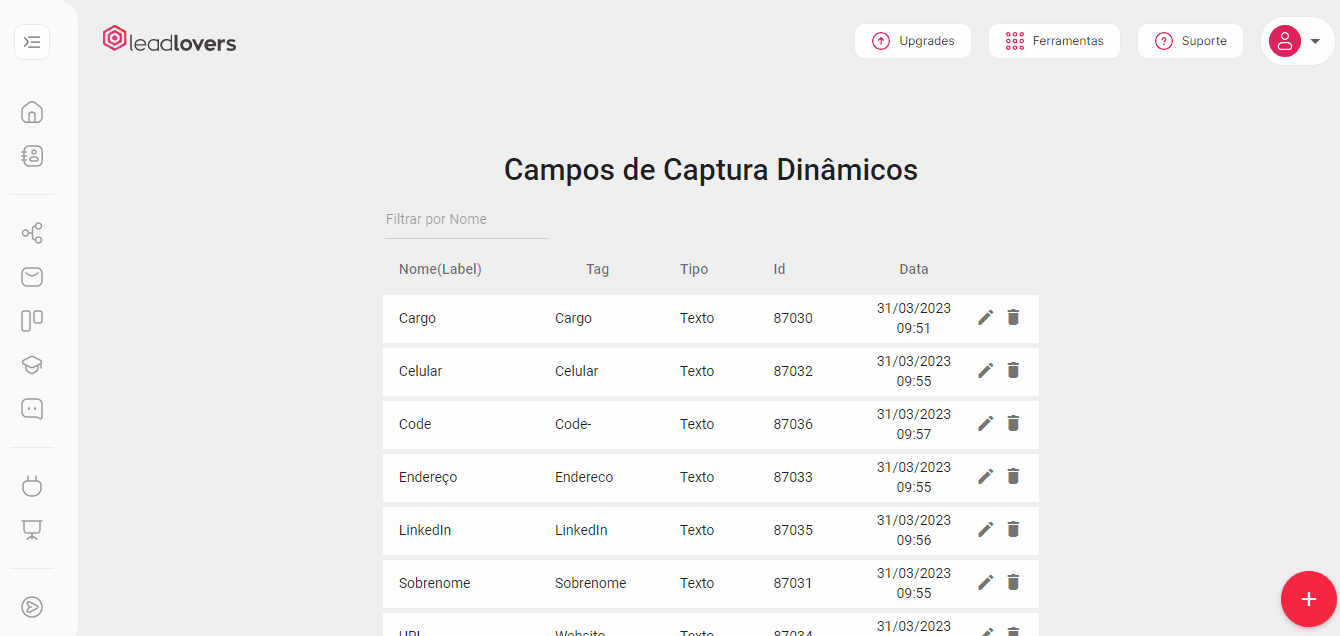Open the presentation board icon in sidebar
Image resolution: width=1340 pixels, height=636 pixels.
[32, 530]
